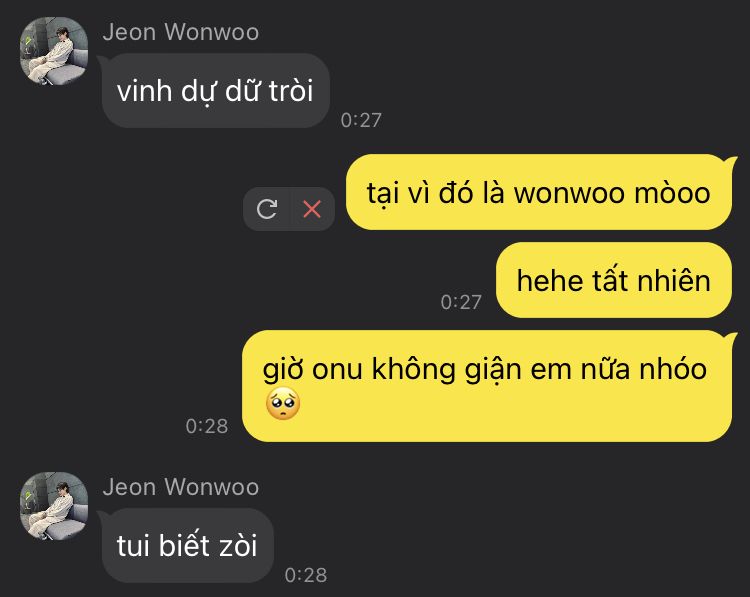
Task: Select the 'hehe tất nhiên' message bubble
Action: pos(614,280)
